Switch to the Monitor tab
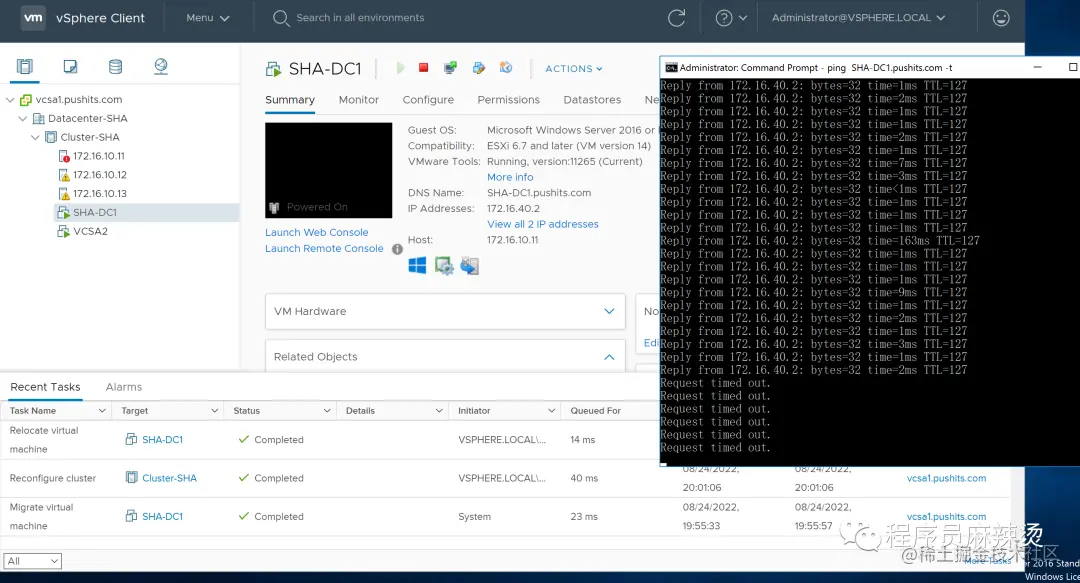The width and height of the screenshot is (1080, 583). 359,100
